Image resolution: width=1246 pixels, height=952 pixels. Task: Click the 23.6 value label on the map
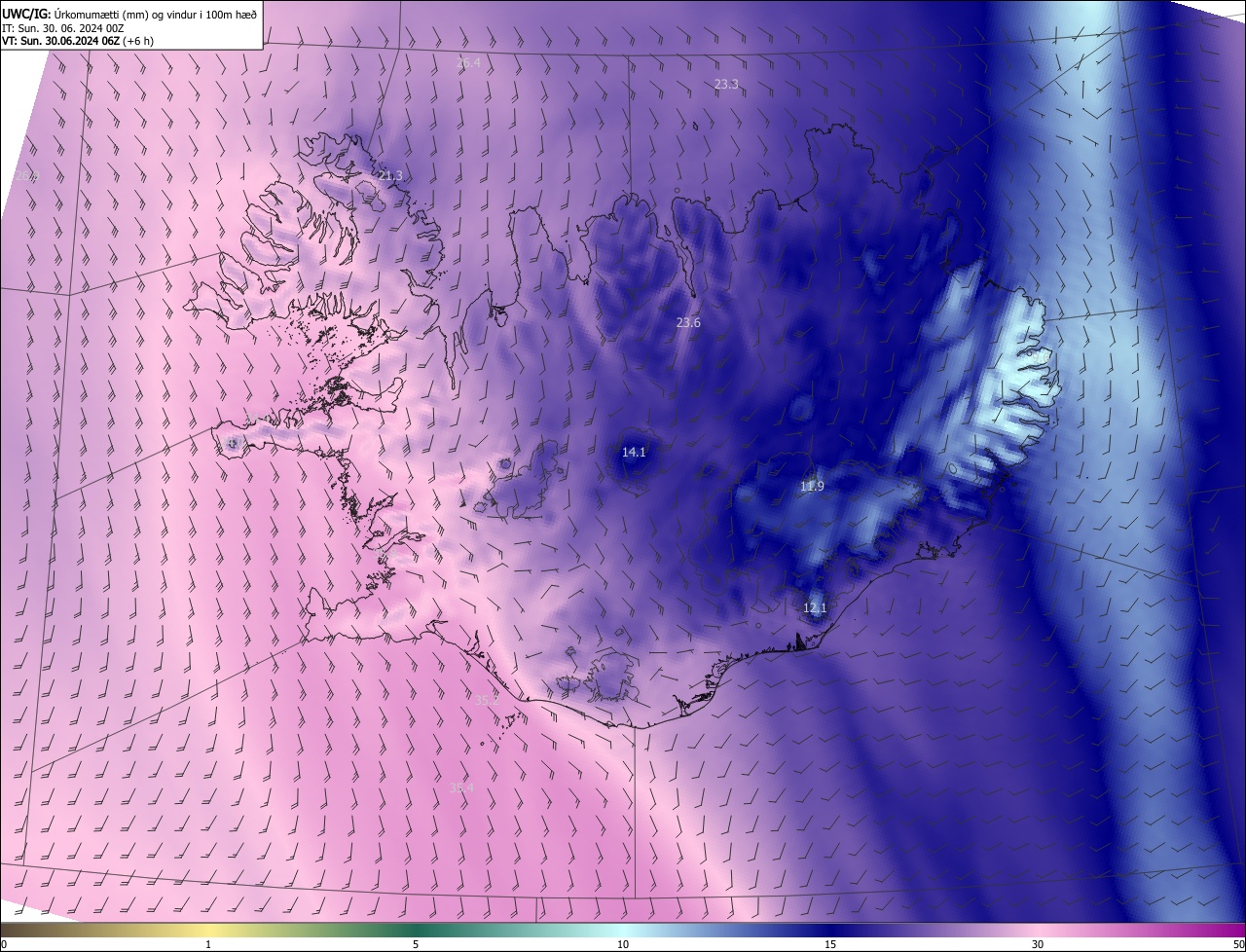[x=688, y=322]
